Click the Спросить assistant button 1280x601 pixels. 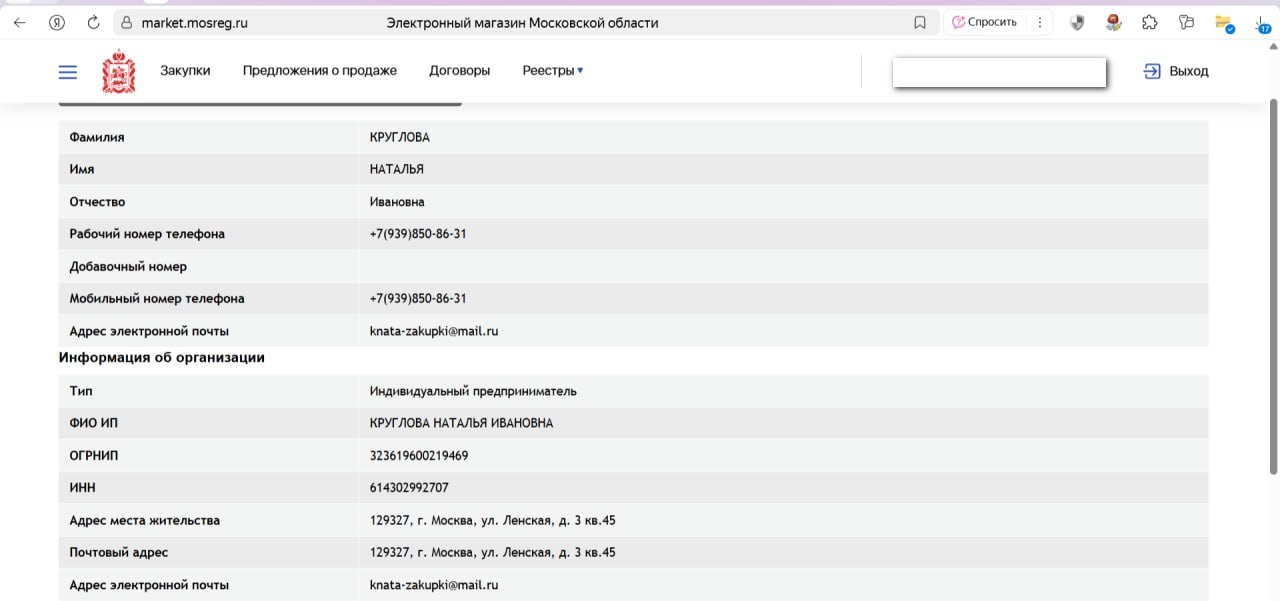984,22
